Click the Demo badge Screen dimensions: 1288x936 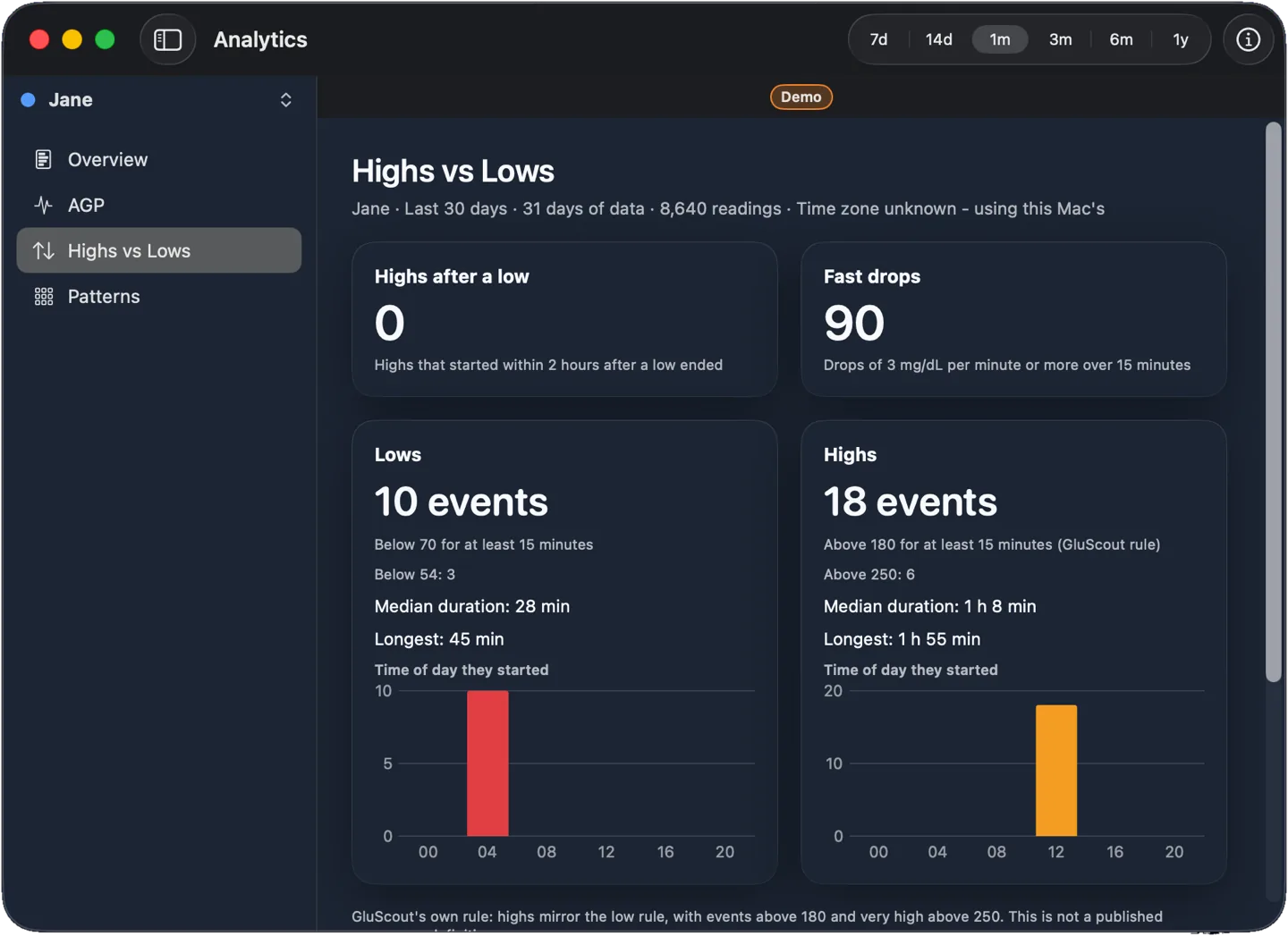click(801, 97)
